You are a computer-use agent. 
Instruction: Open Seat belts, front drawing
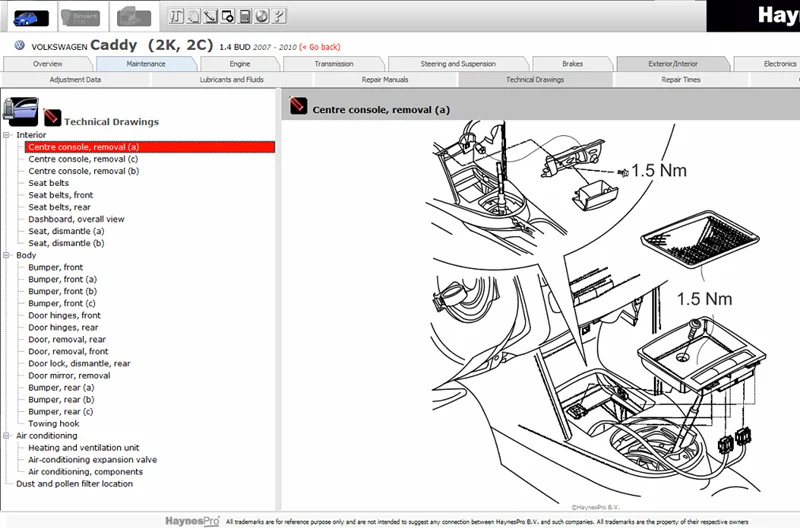pos(61,195)
